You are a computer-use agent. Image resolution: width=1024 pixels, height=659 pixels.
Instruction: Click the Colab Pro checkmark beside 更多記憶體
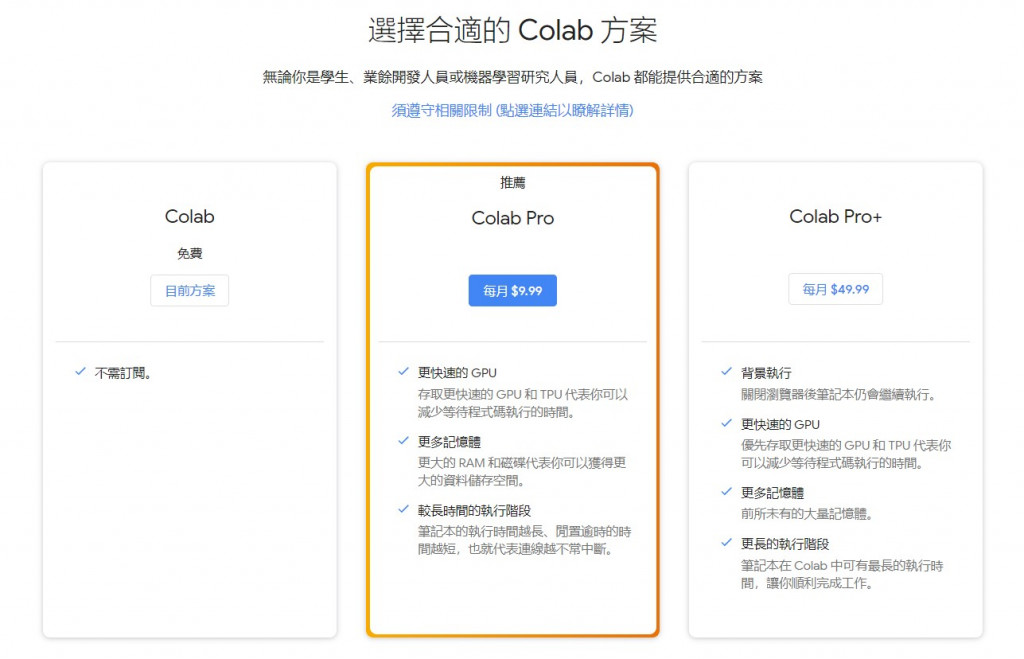(404, 441)
